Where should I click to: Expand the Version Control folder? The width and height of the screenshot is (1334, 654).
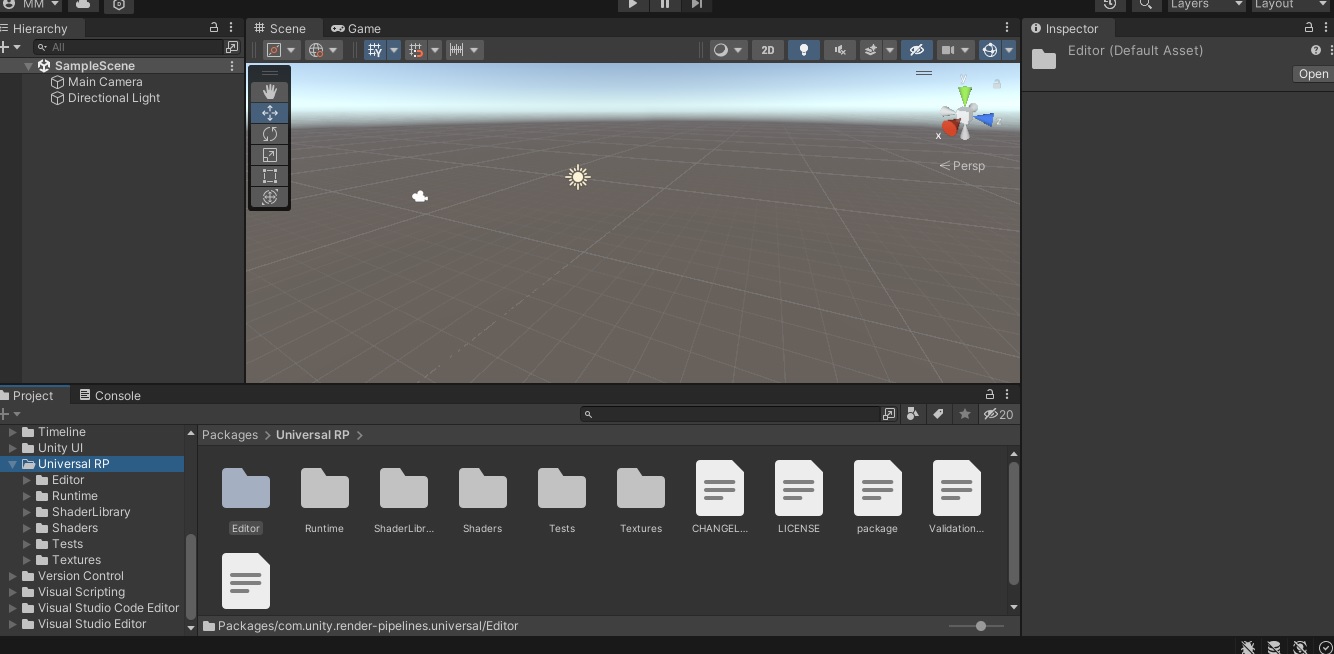click(x=12, y=576)
